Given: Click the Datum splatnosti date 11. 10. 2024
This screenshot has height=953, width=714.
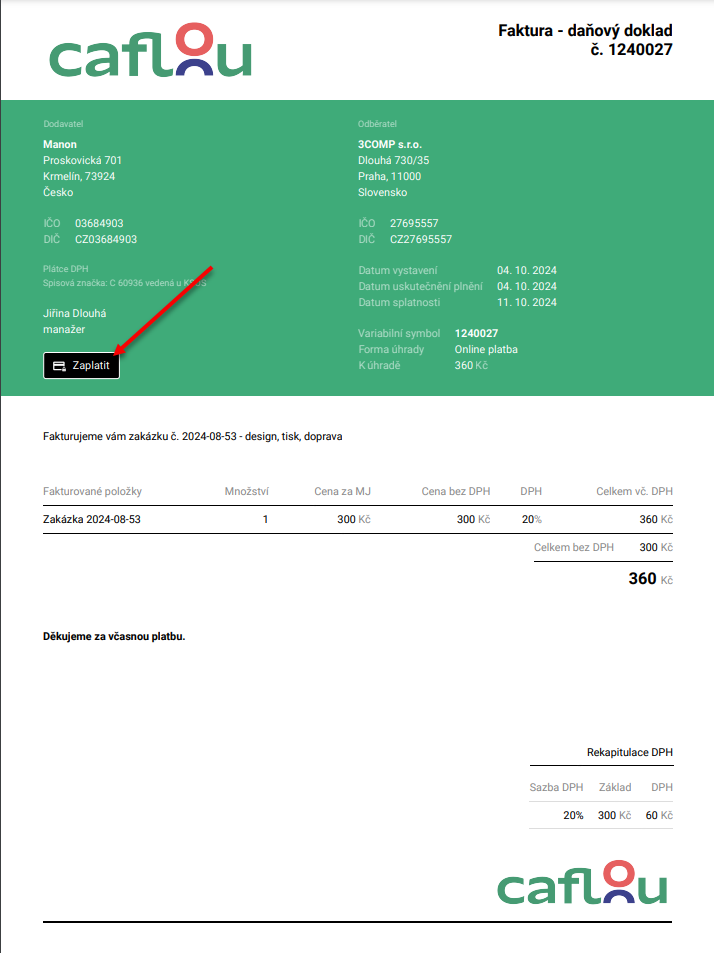Looking at the screenshot, I should [526, 302].
